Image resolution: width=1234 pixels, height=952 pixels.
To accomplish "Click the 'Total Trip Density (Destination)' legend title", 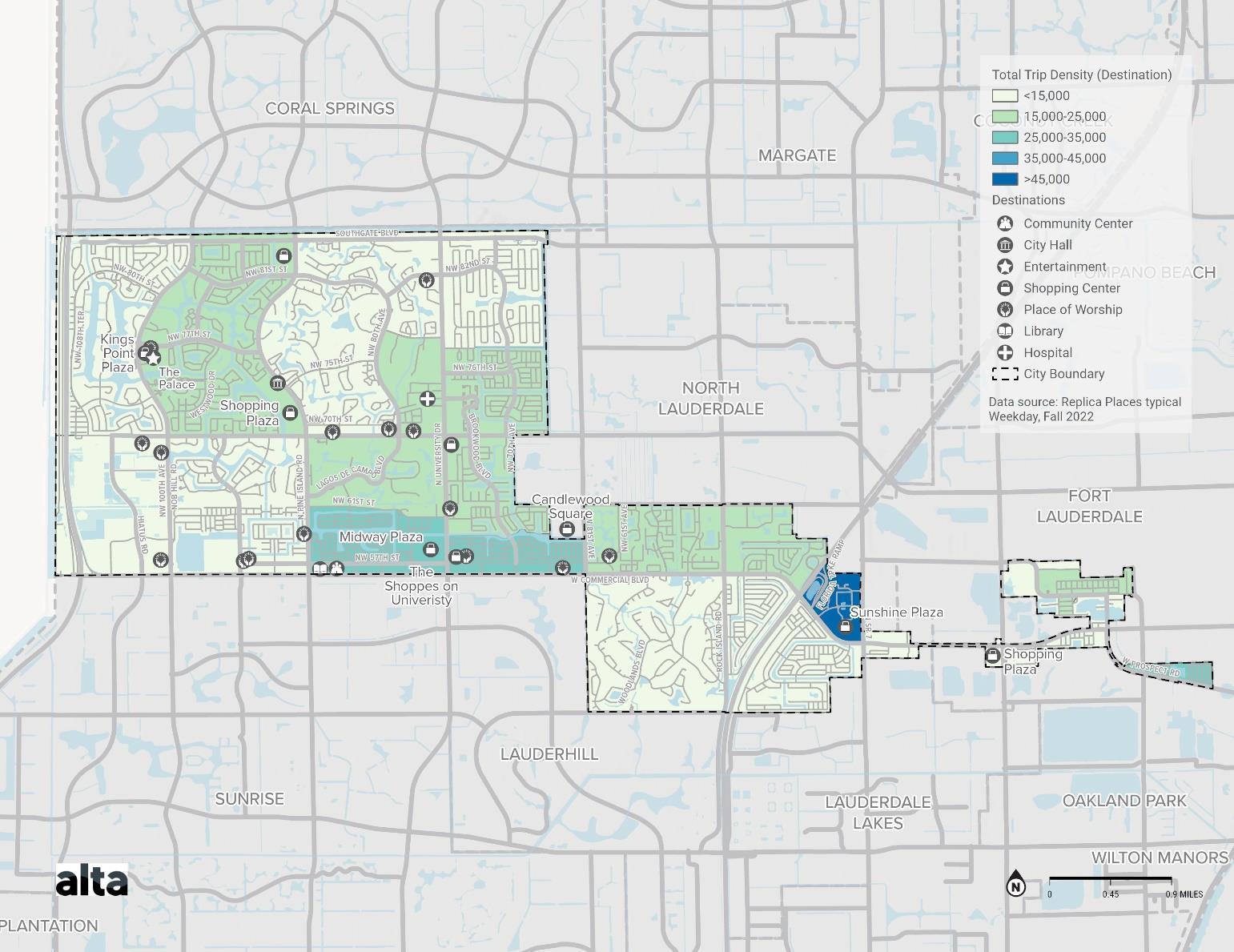I will [x=1082, y=74].
